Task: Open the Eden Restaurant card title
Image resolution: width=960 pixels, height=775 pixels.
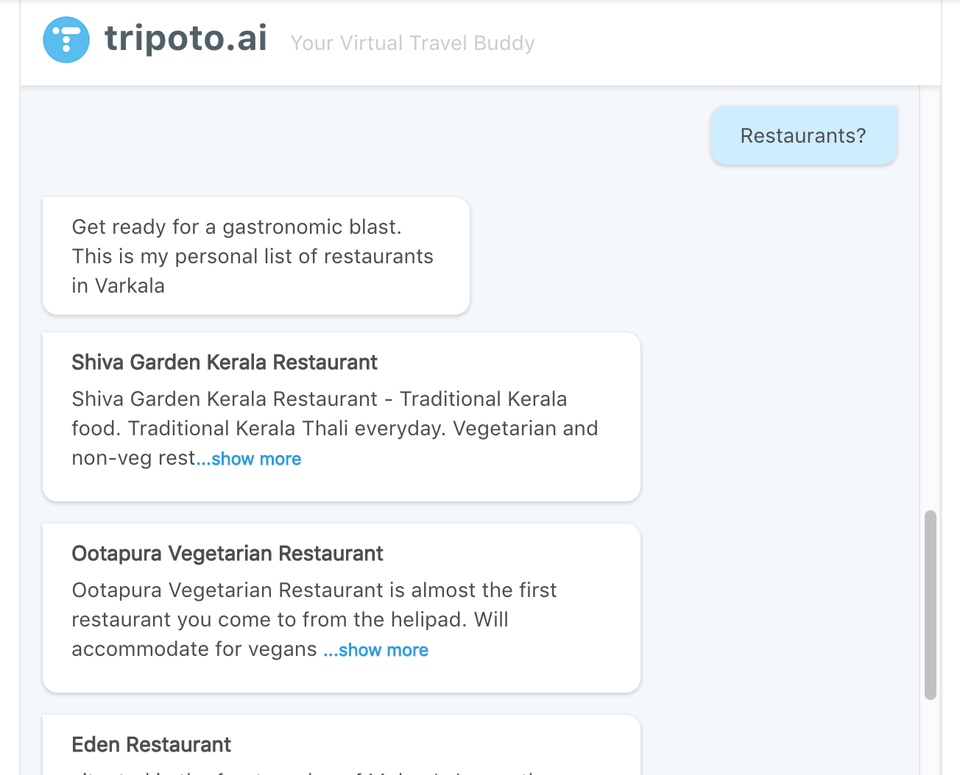Action: 151,744
